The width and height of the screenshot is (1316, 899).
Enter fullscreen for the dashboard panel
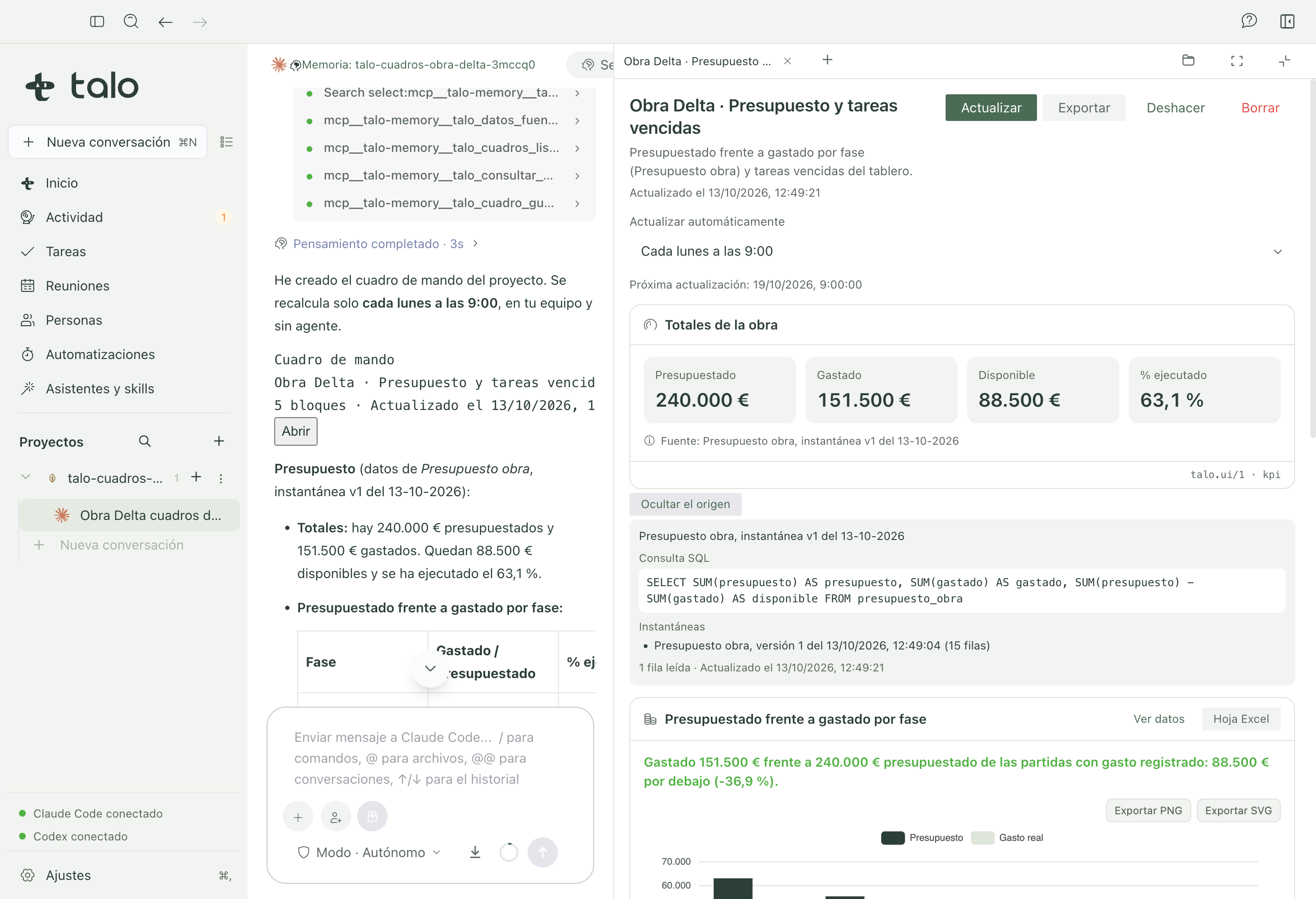1236,60
